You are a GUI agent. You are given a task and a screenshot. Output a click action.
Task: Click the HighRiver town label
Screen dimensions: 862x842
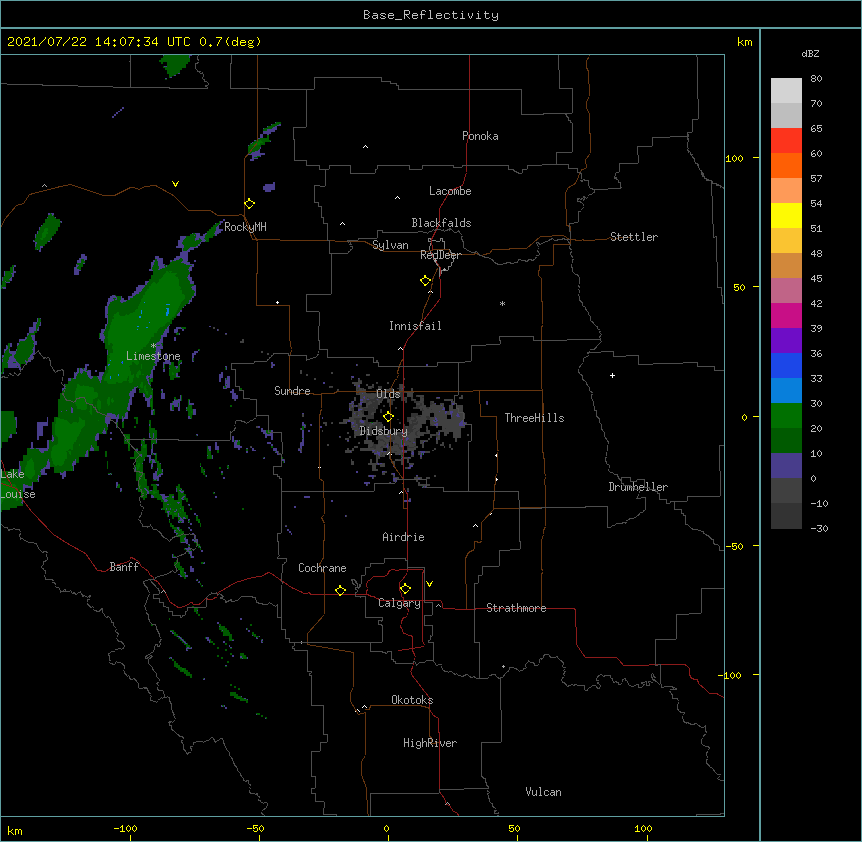point(430,743)
